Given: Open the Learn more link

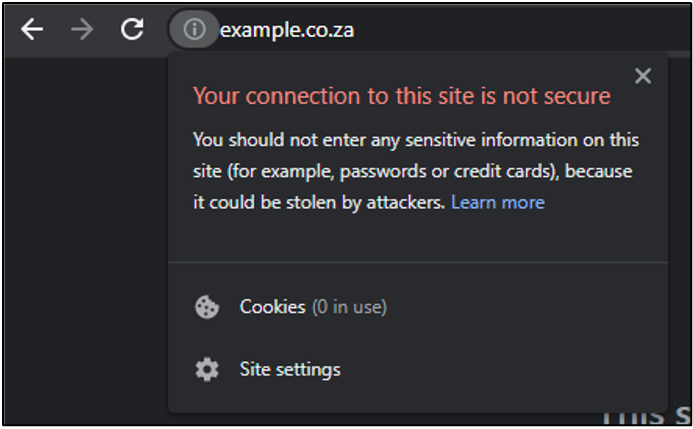Looking at the screenshot, I should [498, 202].
